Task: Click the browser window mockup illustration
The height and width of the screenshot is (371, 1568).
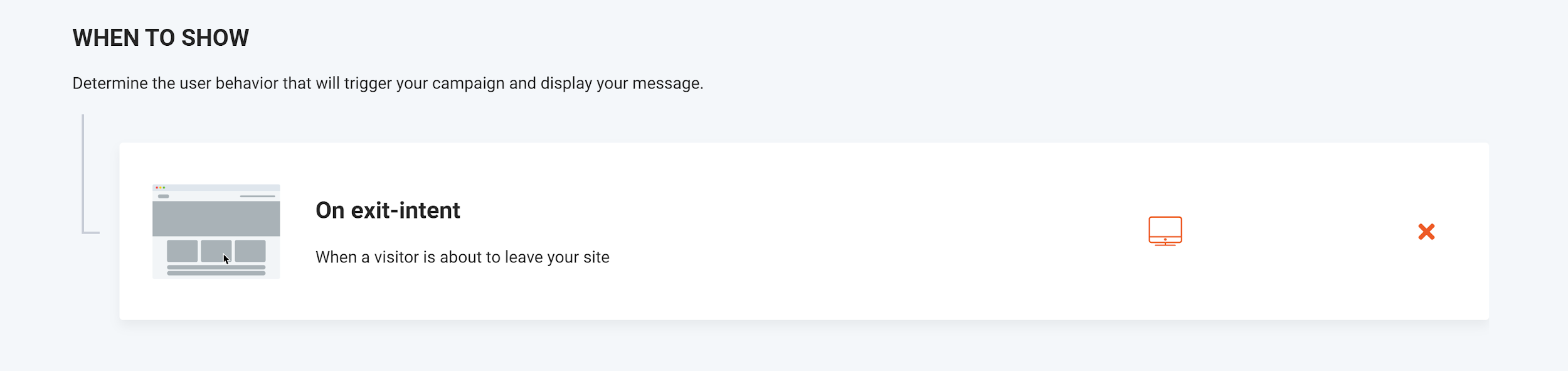Action: coord(216,232)
